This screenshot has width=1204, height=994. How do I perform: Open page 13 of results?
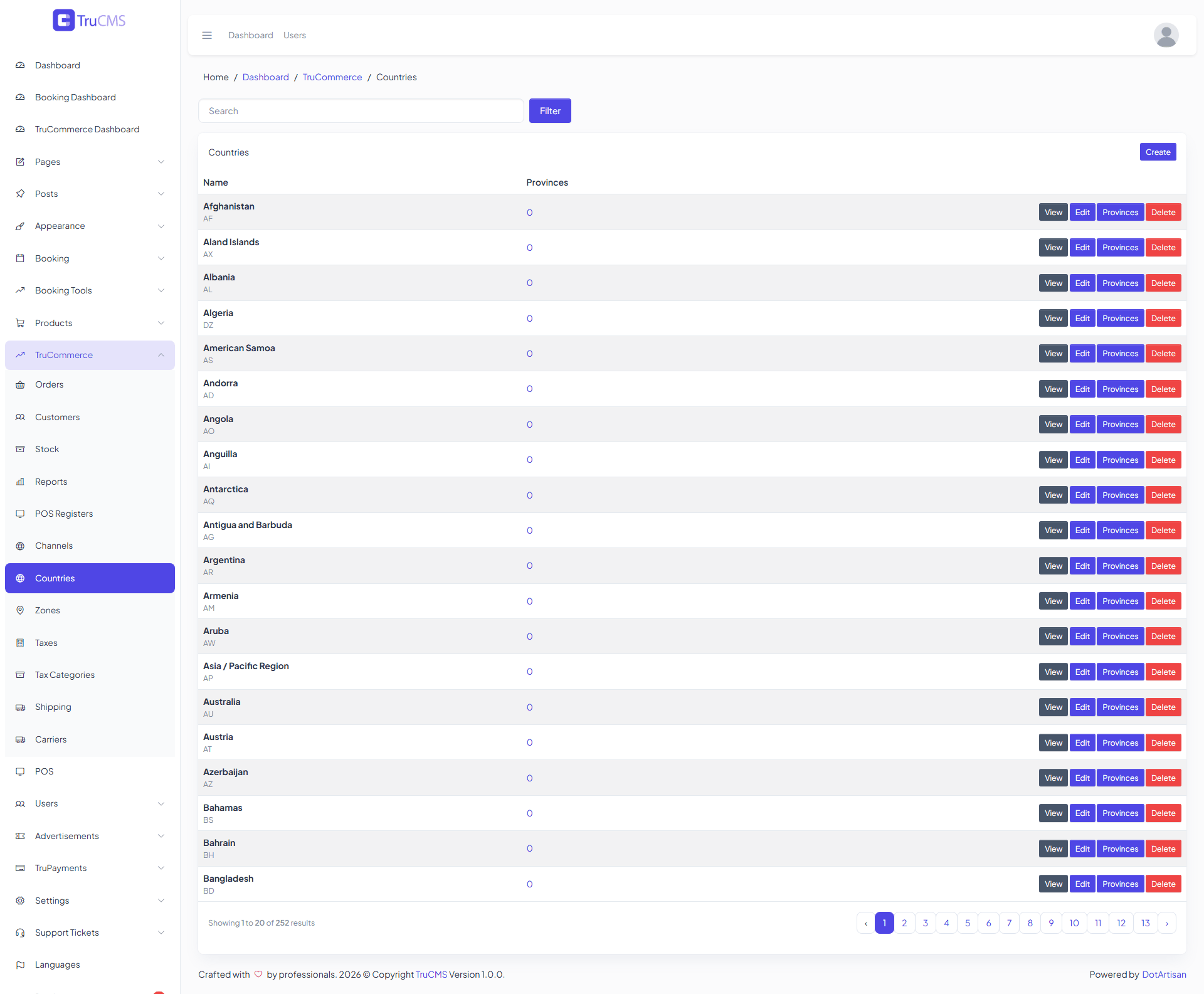tap(1146, 923)
